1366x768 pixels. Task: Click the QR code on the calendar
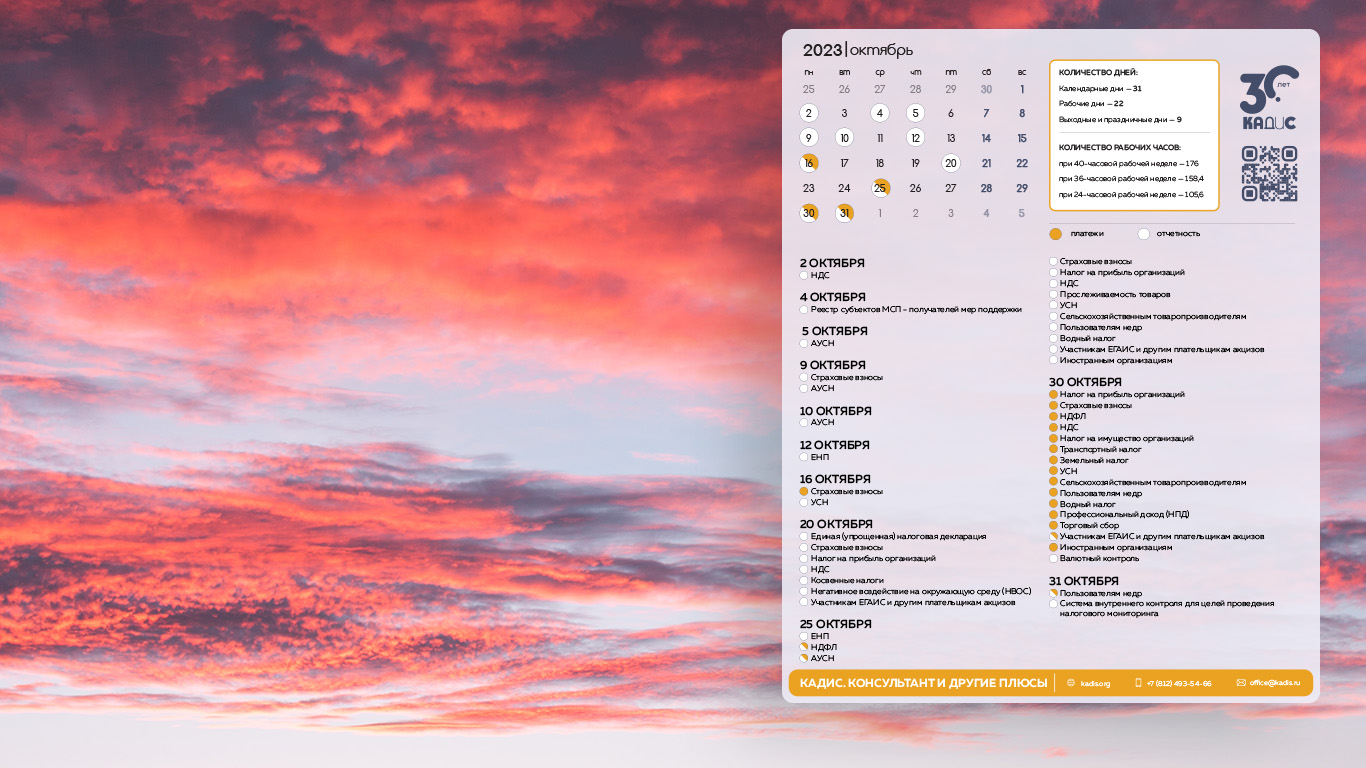[x=1269, y=174]
